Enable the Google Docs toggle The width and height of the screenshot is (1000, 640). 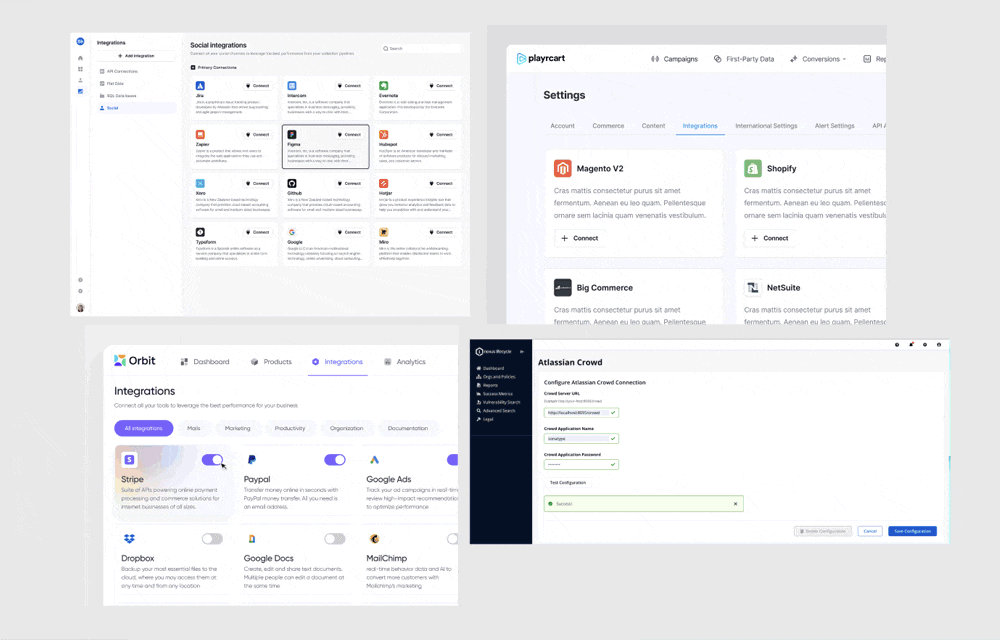(335, 539)
